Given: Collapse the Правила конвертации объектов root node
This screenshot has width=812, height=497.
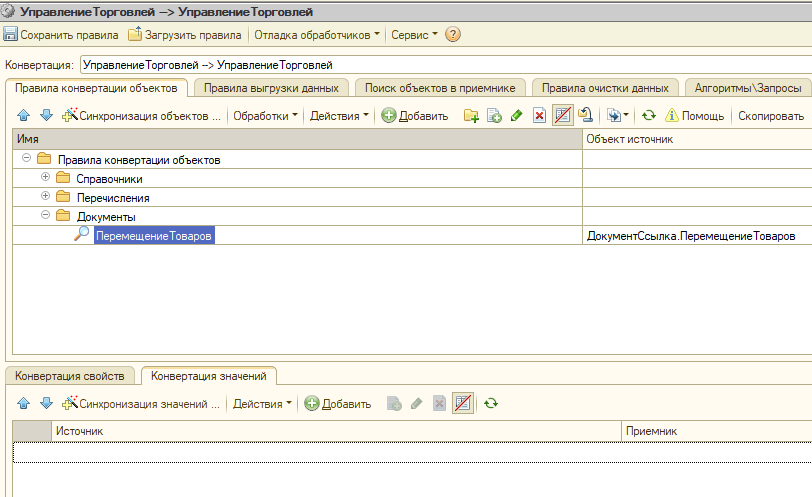Looking at the screenshot, I should click(x=26, y=158).
